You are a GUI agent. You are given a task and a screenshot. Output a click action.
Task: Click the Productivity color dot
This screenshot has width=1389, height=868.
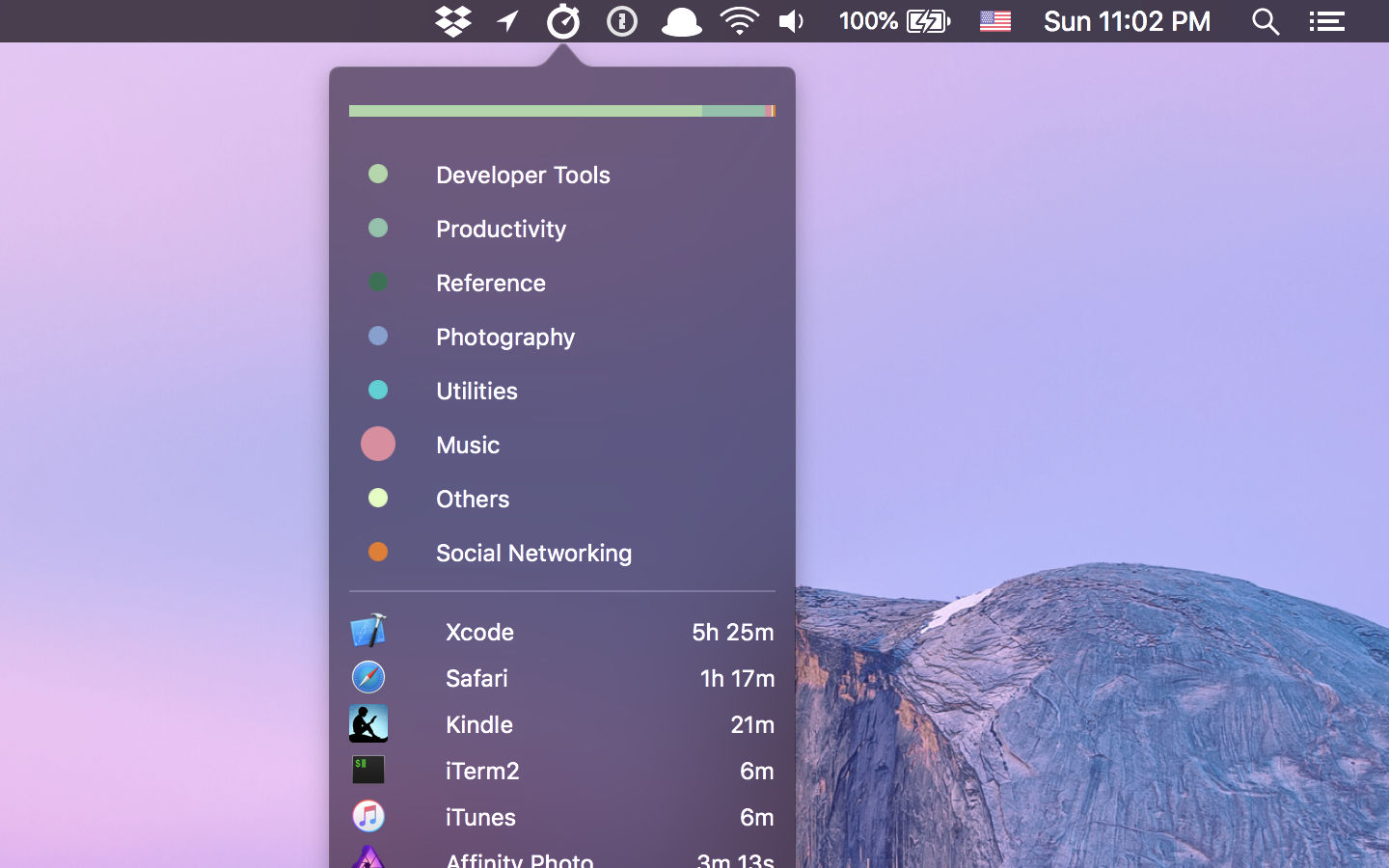(378, 228)
